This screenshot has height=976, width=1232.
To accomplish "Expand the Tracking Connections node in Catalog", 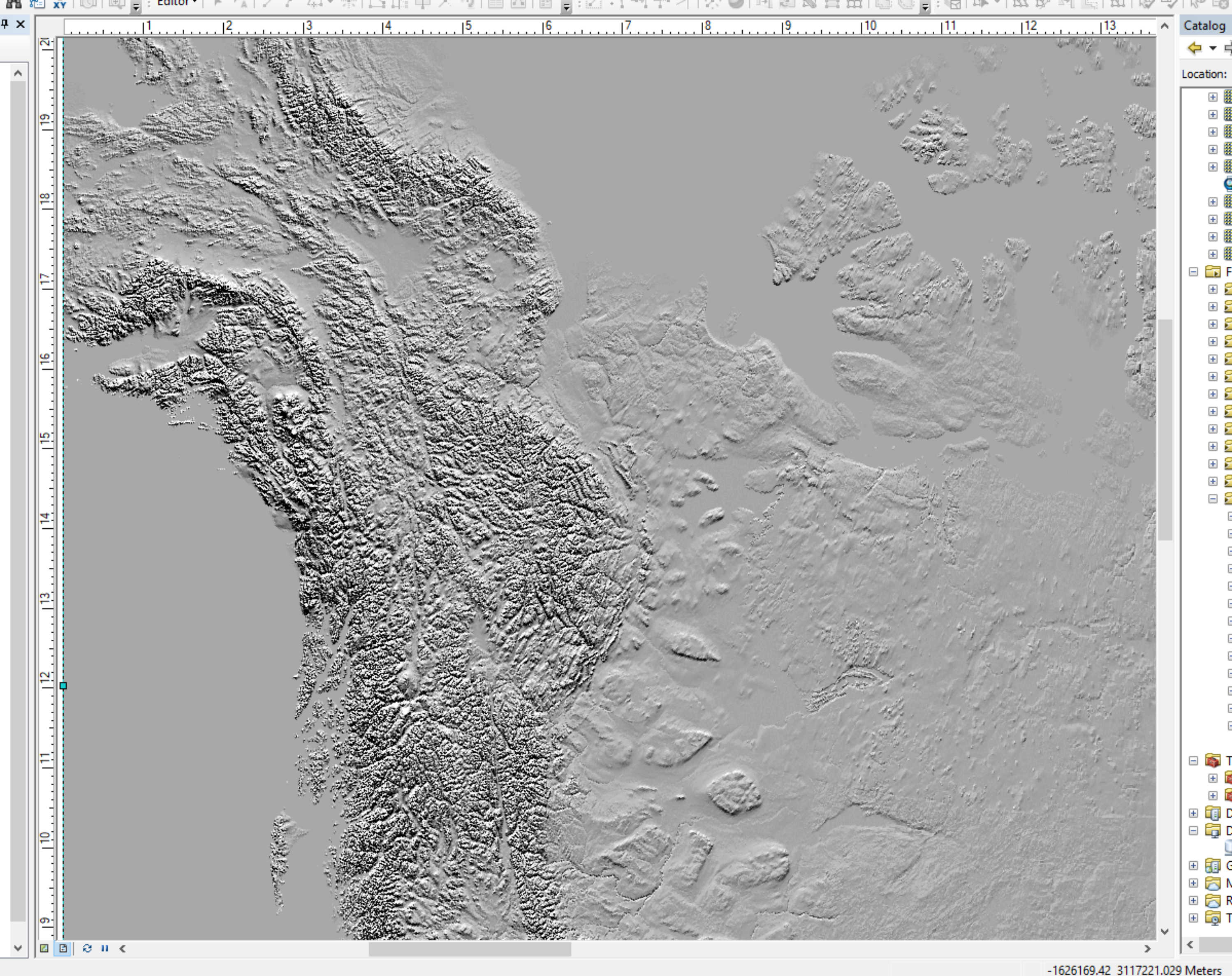I will pyautogui.click(x=1193, y=918).
